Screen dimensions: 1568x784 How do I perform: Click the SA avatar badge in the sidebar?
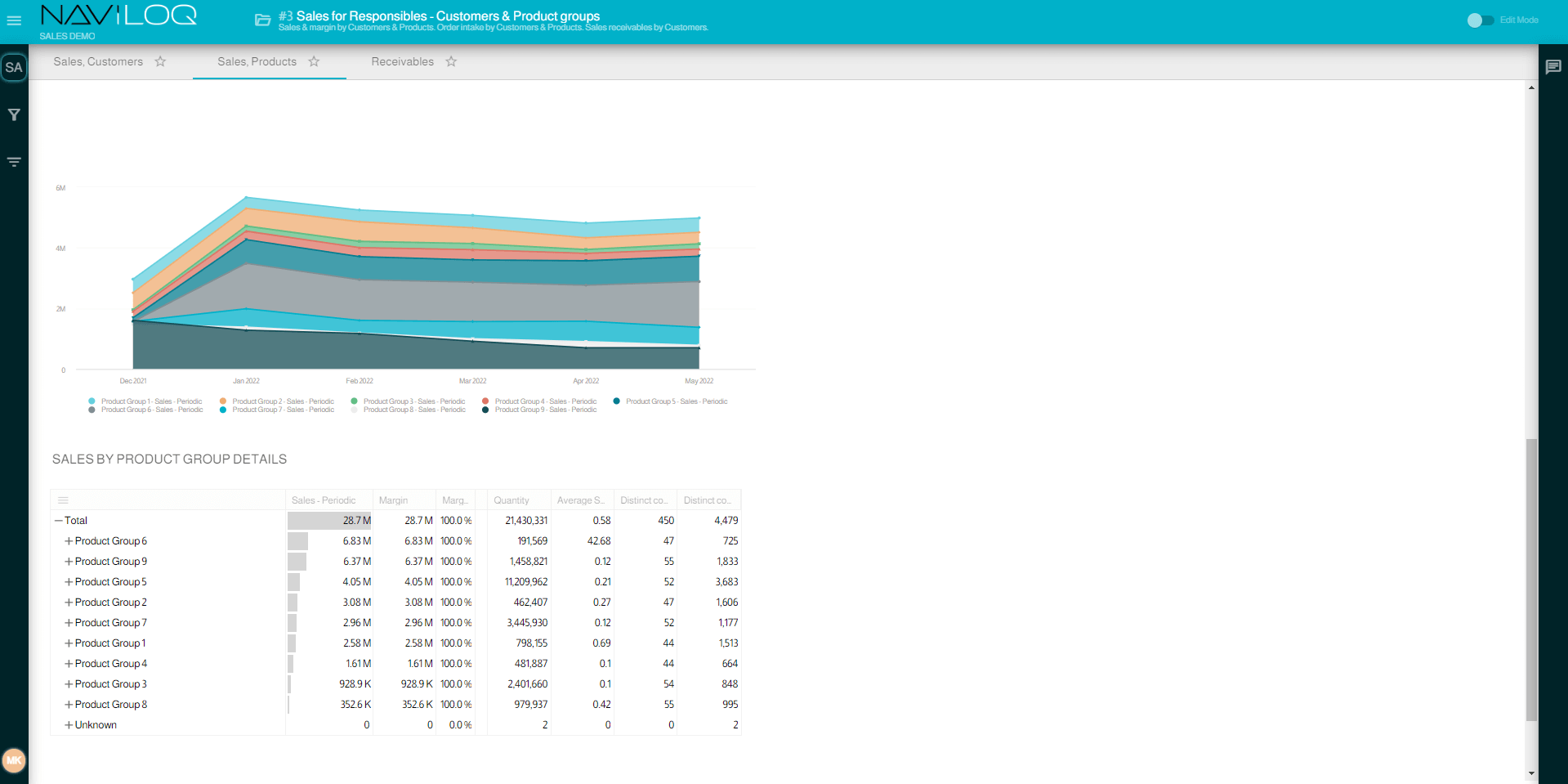14,68
